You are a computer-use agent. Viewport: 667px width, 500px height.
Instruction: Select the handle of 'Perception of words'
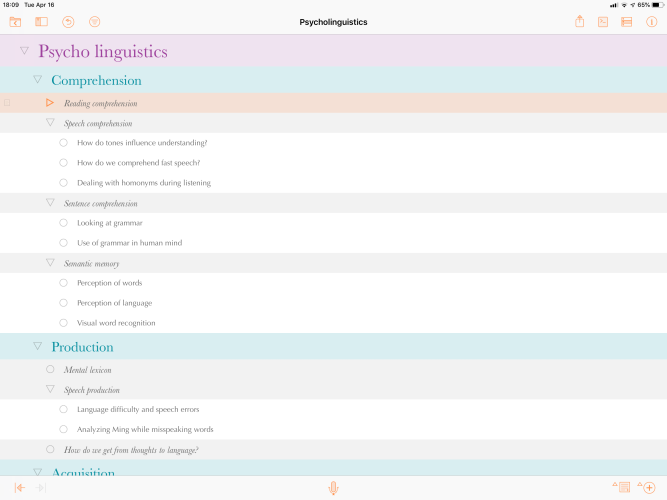point(63,283)
